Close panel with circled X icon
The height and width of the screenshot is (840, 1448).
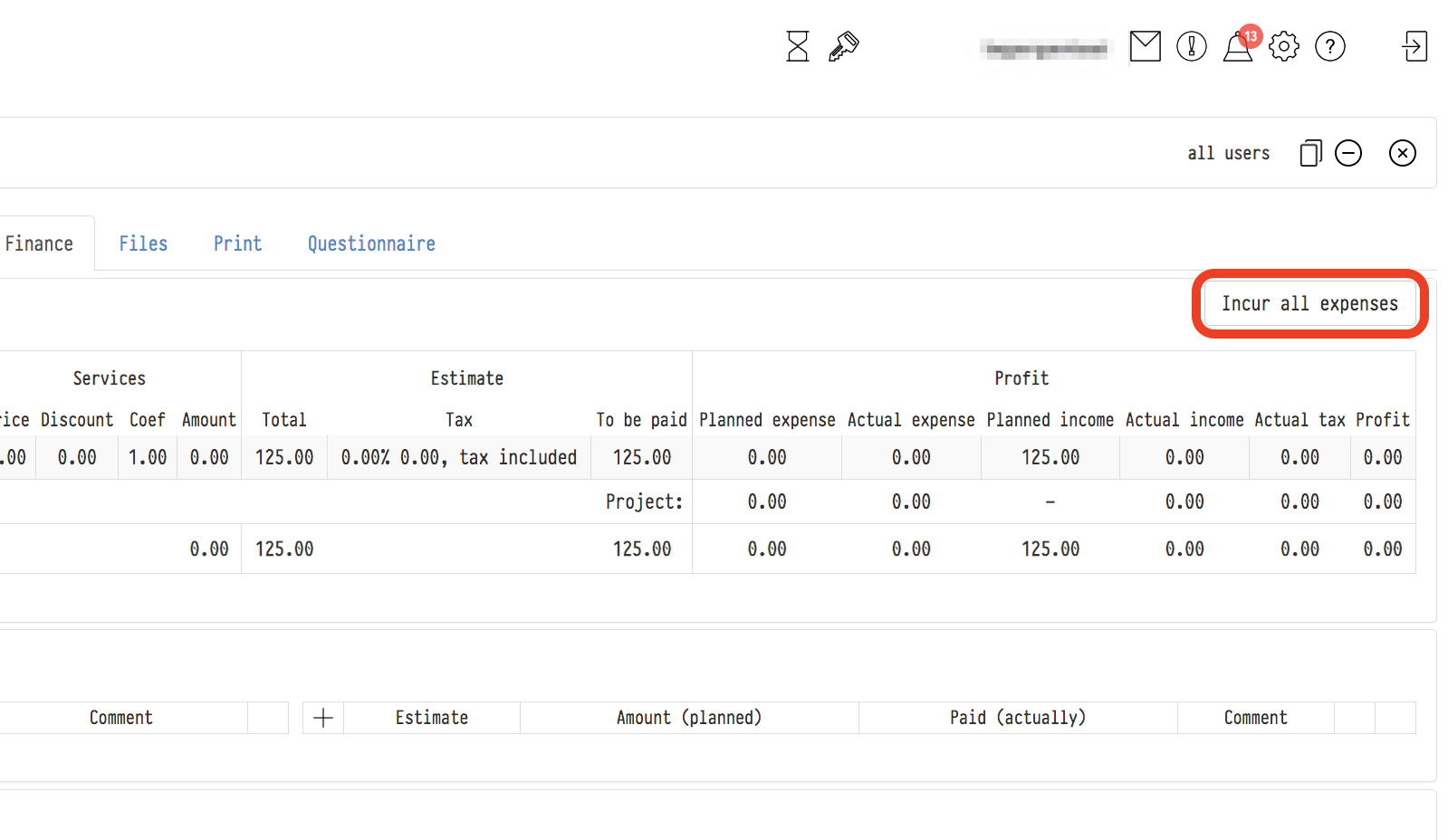point(1402,154)
